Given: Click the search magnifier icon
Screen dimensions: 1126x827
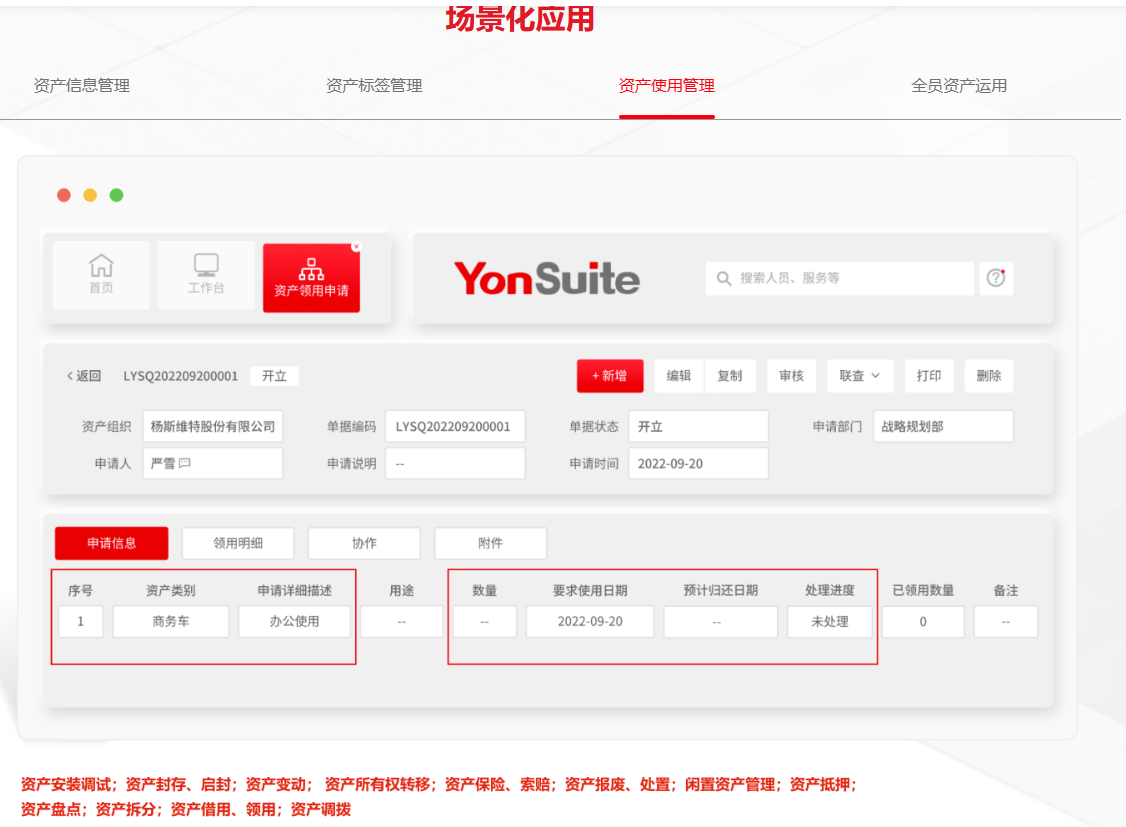Looking at the screenshot, I should (x=724, y=278).
